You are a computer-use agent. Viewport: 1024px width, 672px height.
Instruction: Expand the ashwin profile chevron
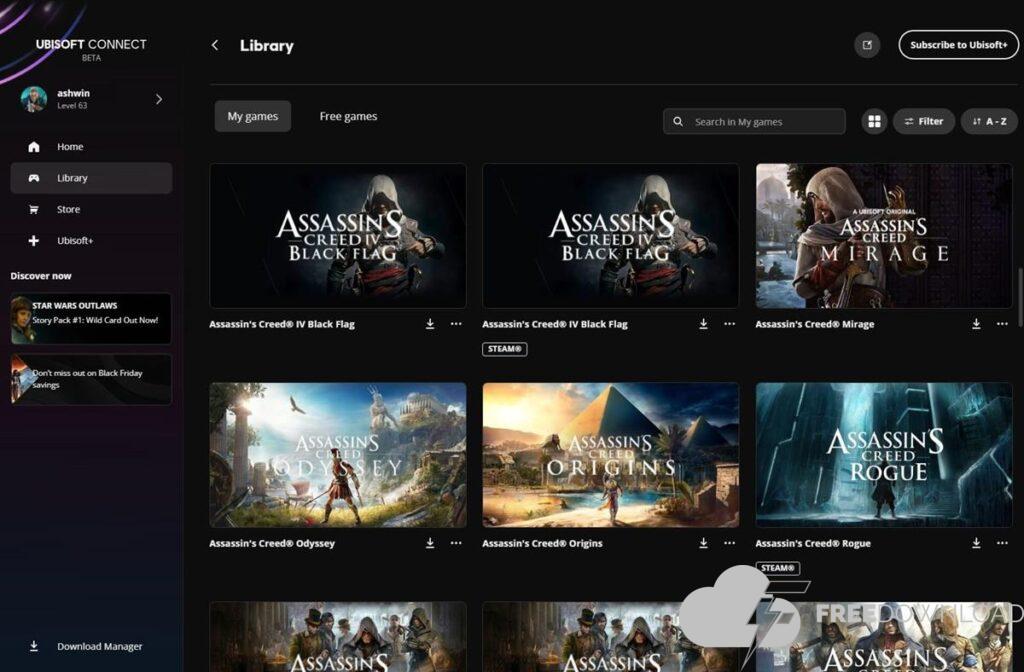(x=159, y=99)
